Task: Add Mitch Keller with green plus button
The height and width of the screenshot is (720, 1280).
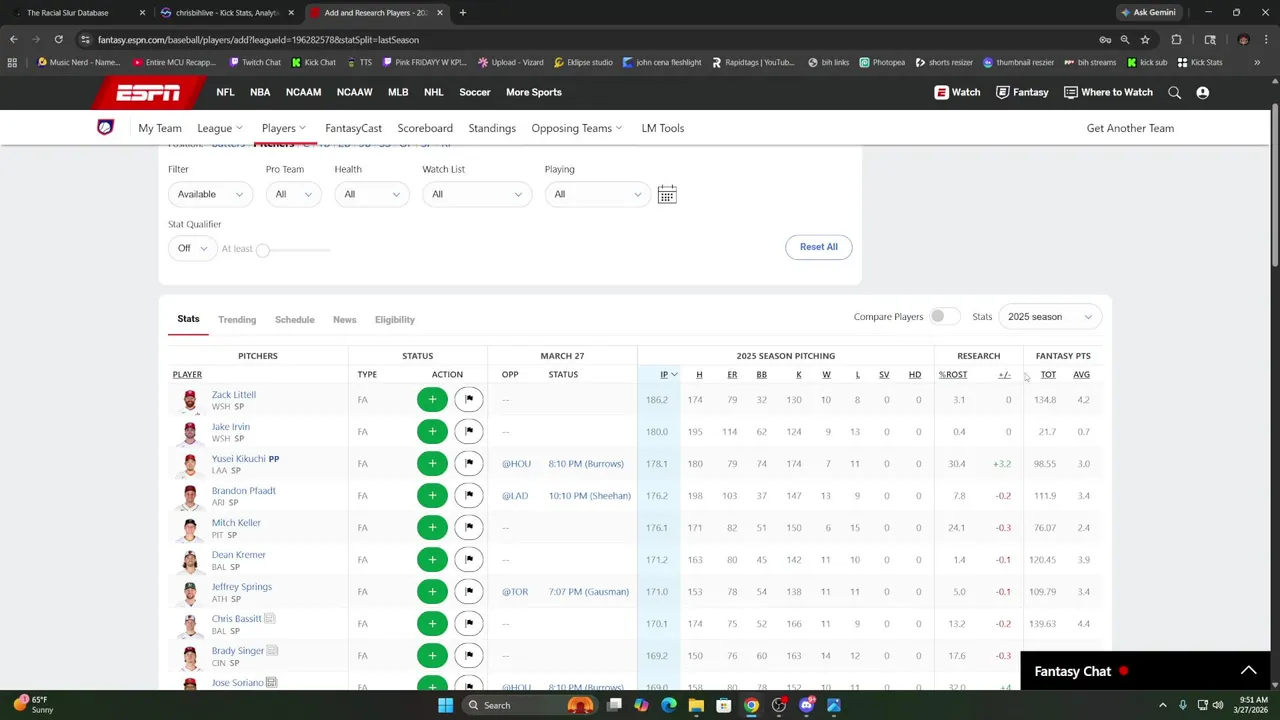Action: (432, 527)
